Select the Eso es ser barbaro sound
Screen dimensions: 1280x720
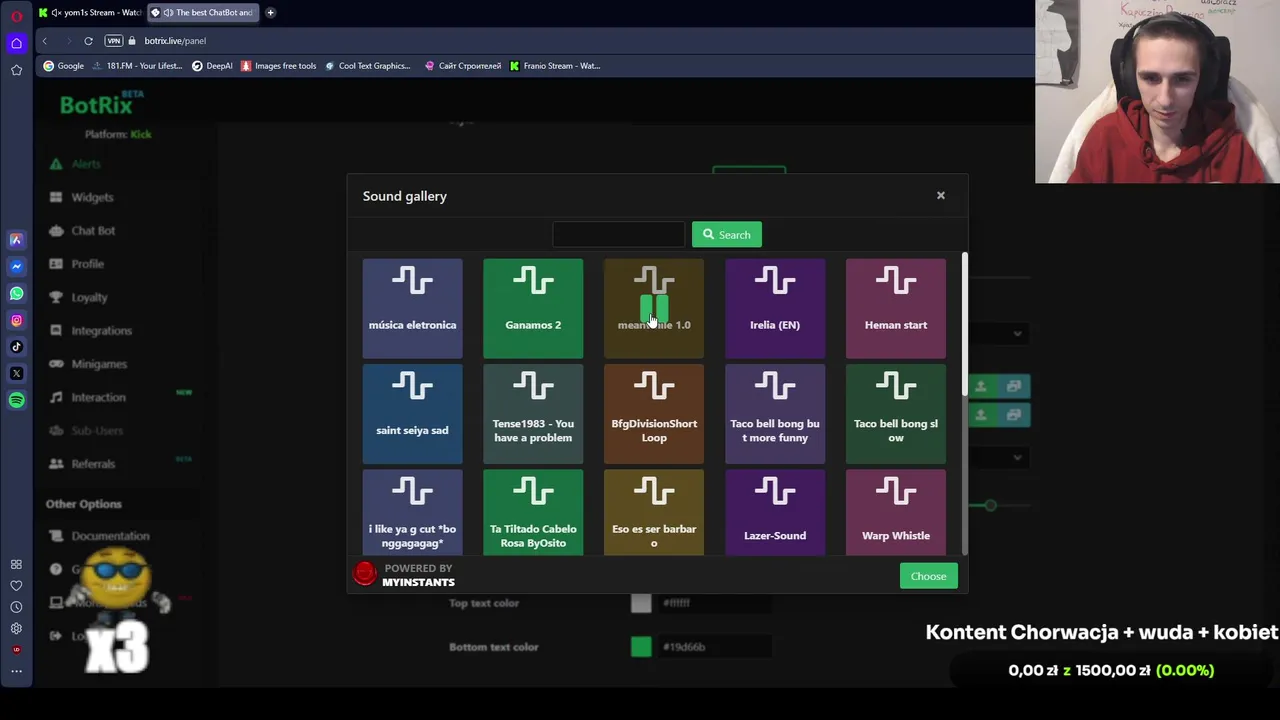pos(654,512)
